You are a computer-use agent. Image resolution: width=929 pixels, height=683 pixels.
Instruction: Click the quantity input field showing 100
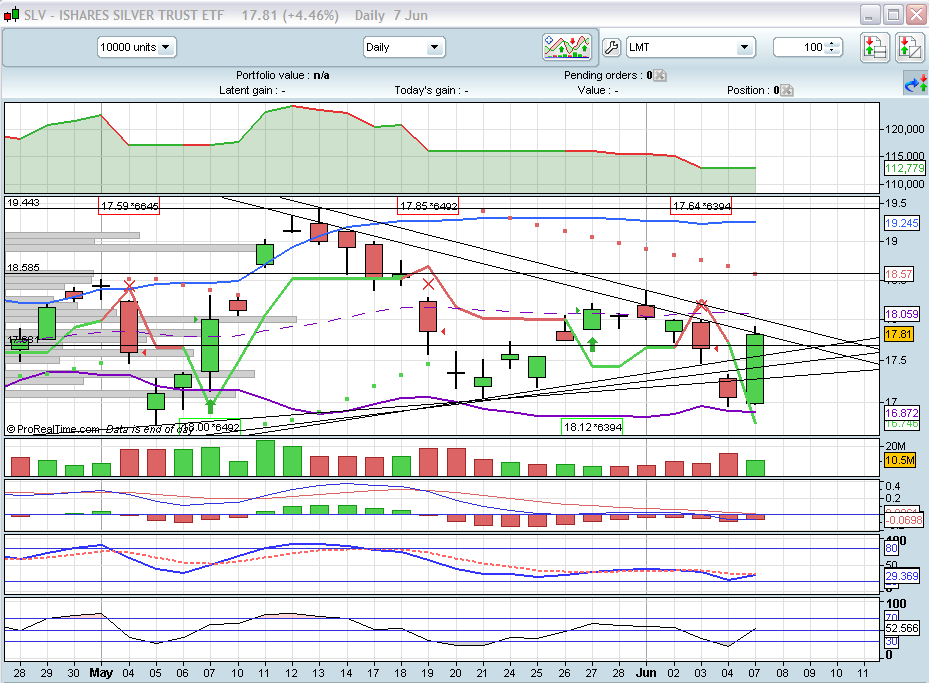tap(800, 47)
